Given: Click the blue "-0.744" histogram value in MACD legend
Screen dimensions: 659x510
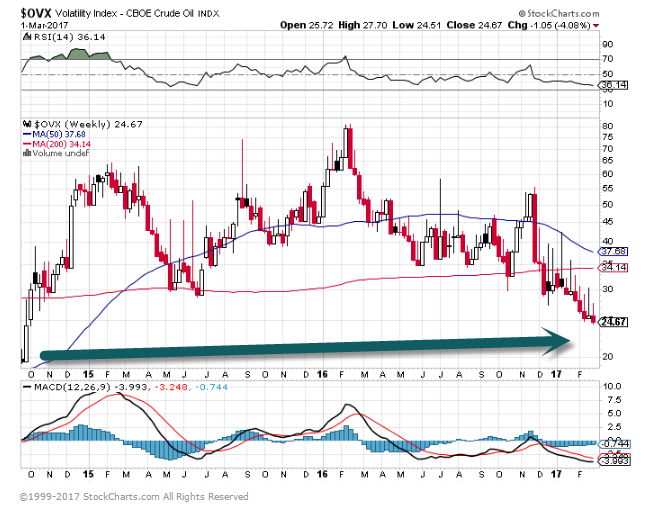Looking at the screenshot, I should (x=211, y=387).
